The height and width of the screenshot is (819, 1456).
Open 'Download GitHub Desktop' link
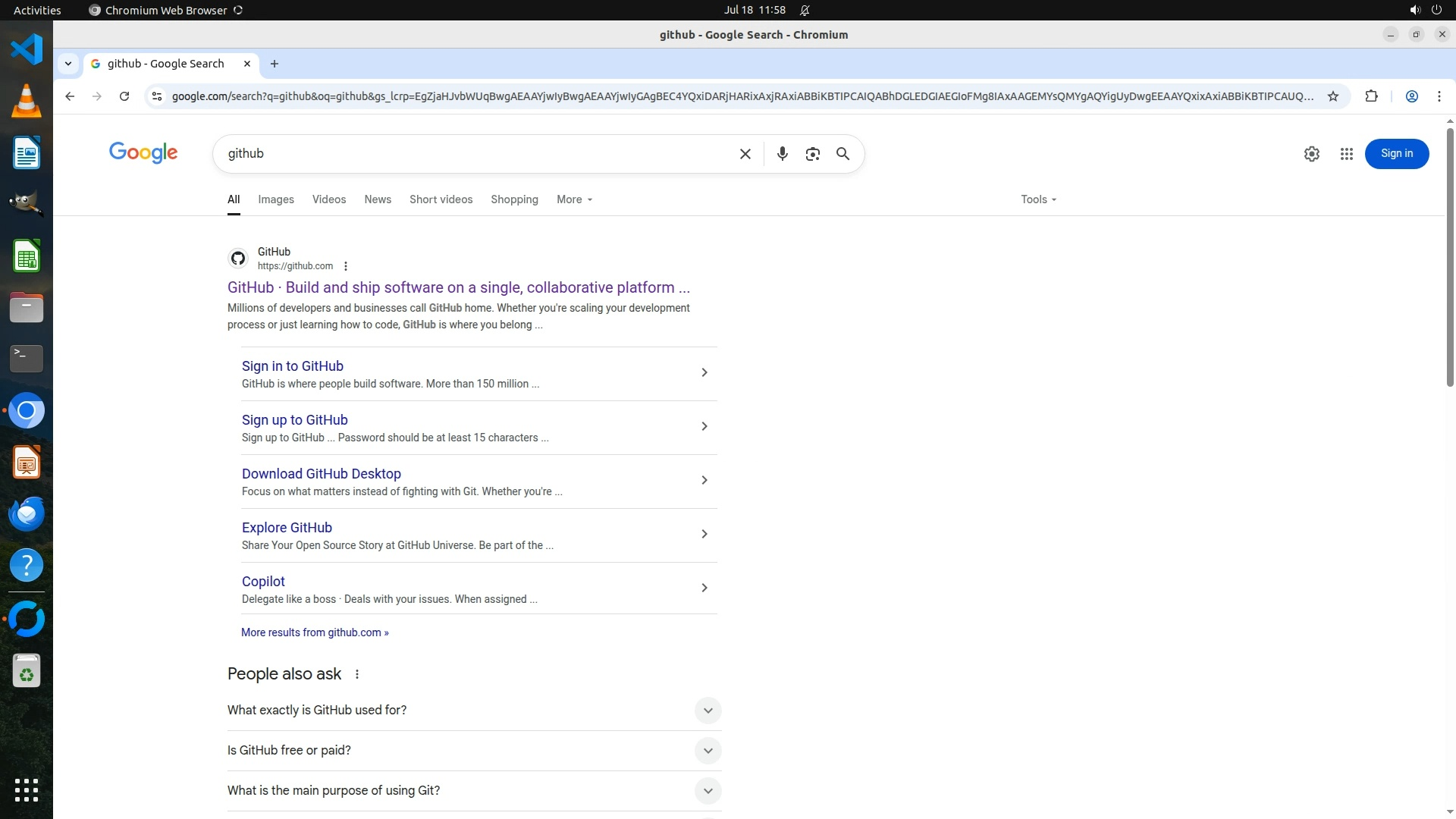click(321, 474)
